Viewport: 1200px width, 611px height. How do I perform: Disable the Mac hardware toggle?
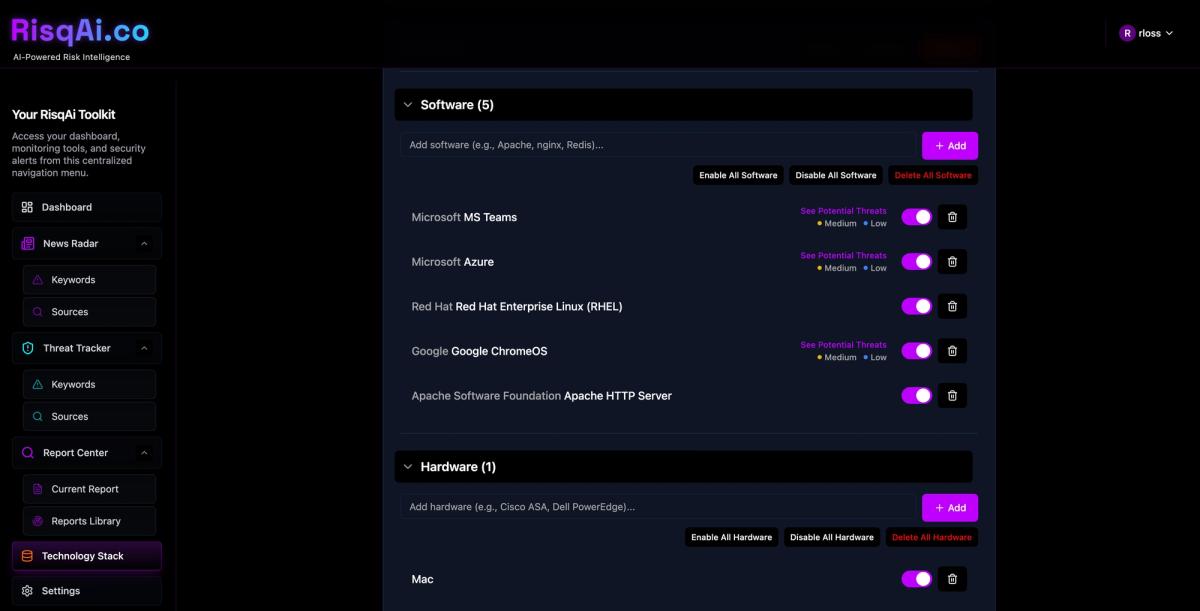coord(917,579)
